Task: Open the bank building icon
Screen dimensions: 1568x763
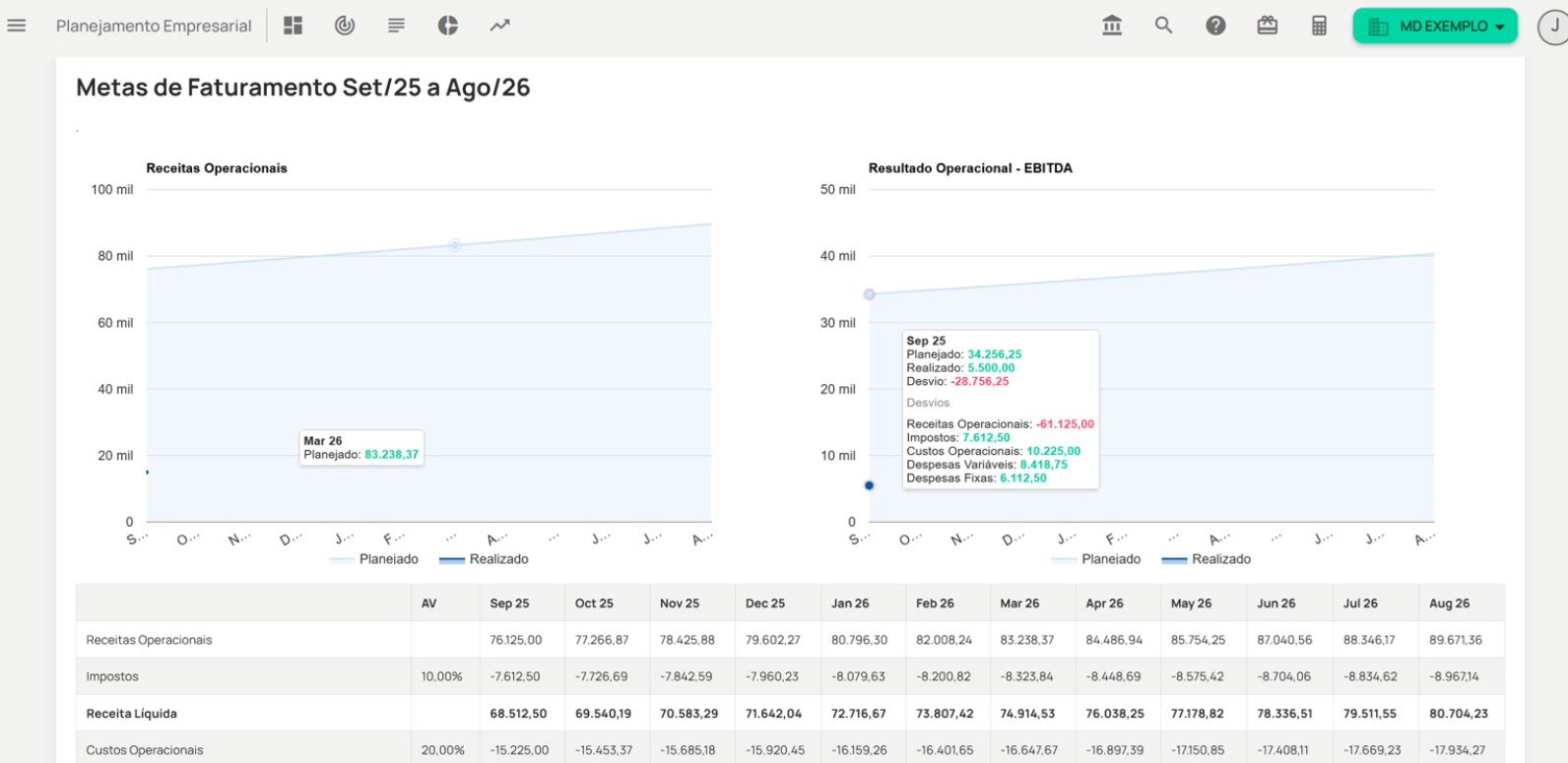Action: click(x=1112, y=26)
